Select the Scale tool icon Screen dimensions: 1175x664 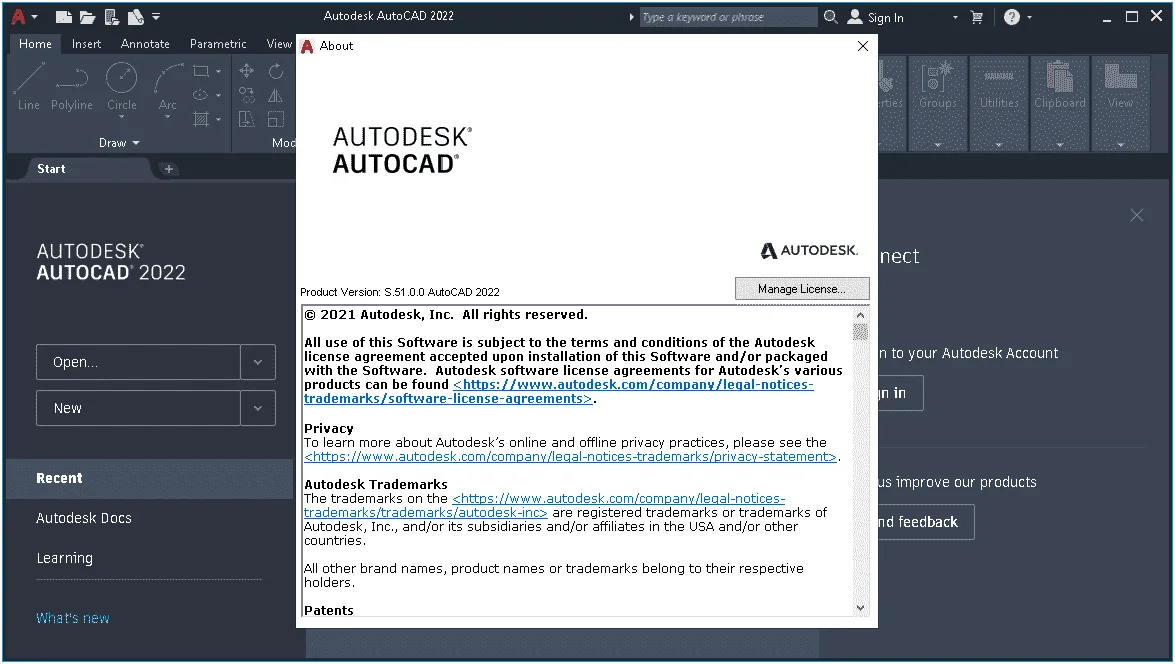pos(276,118)
